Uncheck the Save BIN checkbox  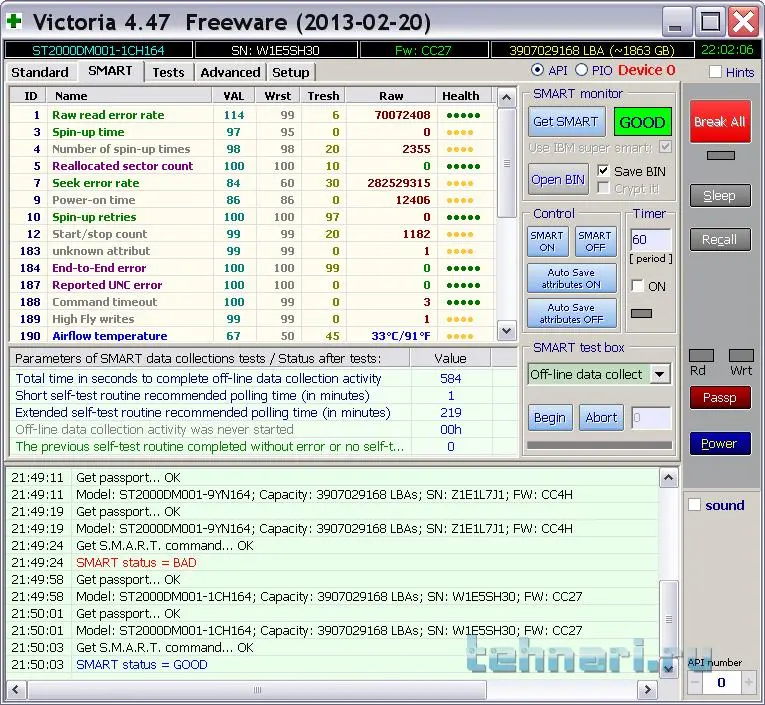click(x=604, y=171)
